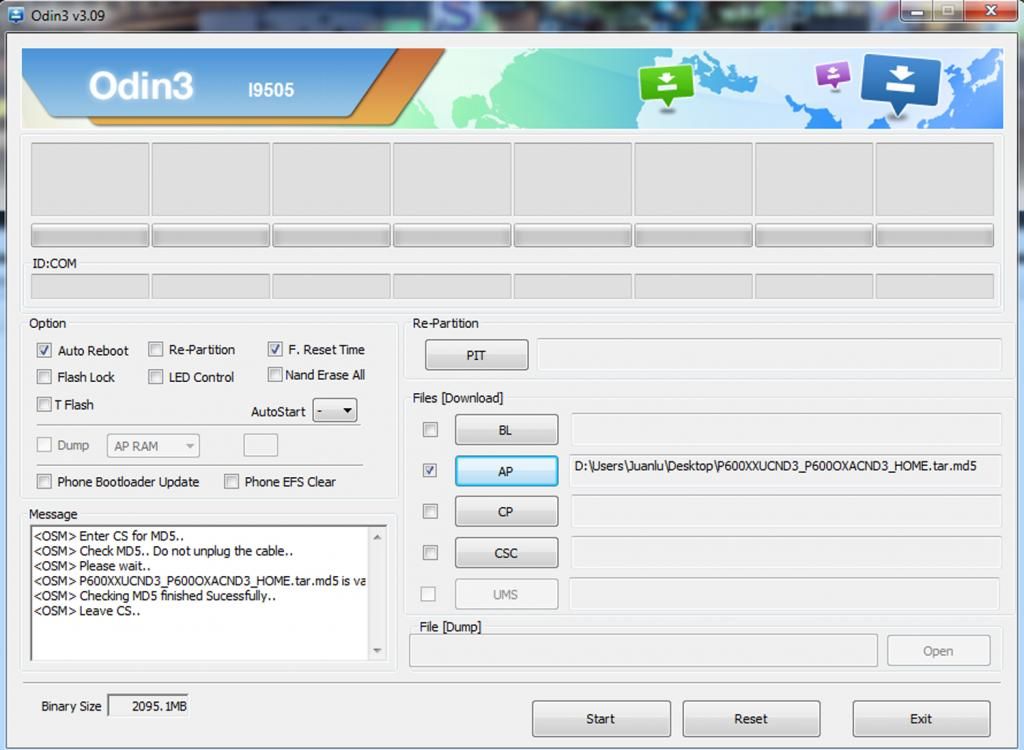Toggle the Nand Erase All checkbox
The width and height of the screenshot is (1024, 750).
click(x=275, y=375)
